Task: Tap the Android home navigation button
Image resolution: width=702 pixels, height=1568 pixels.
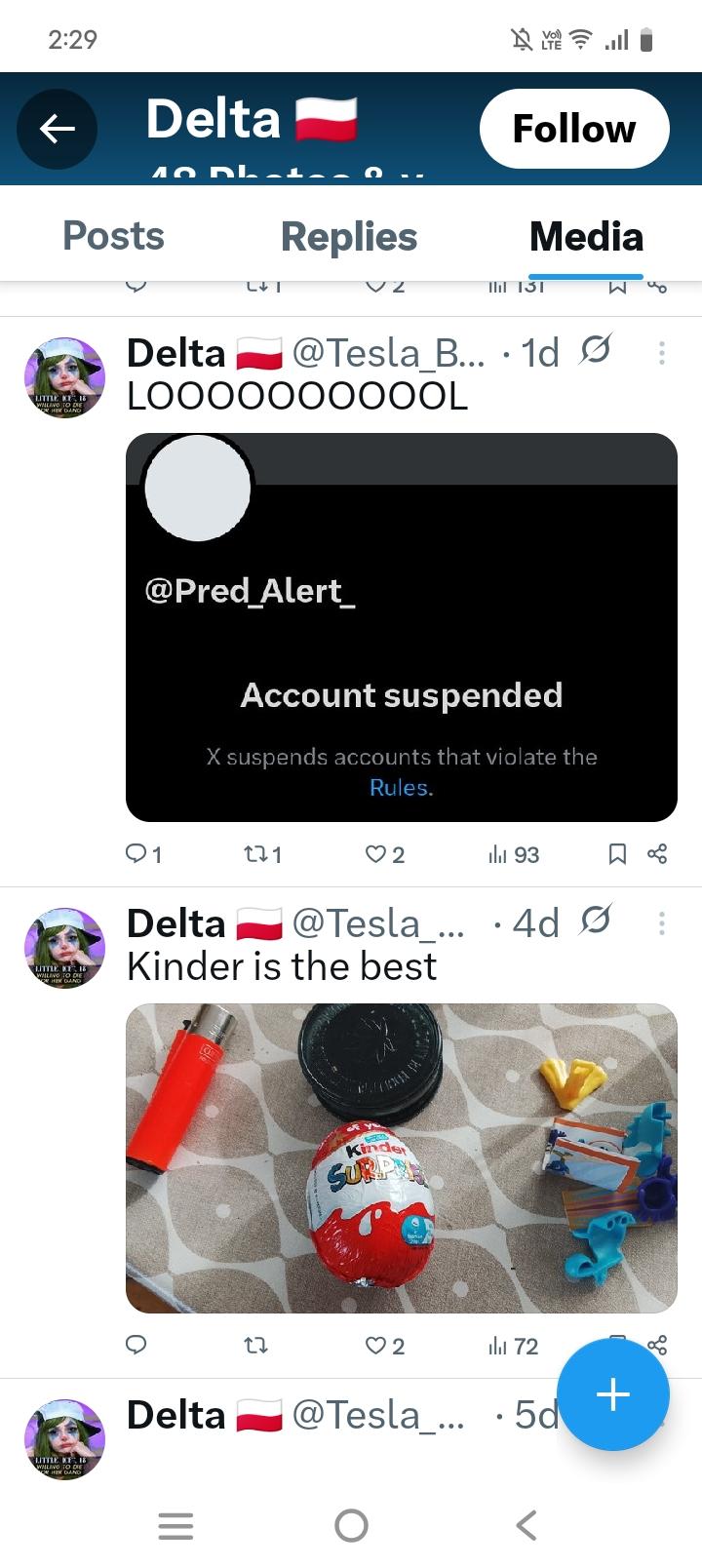Action: coord(351,1525)
